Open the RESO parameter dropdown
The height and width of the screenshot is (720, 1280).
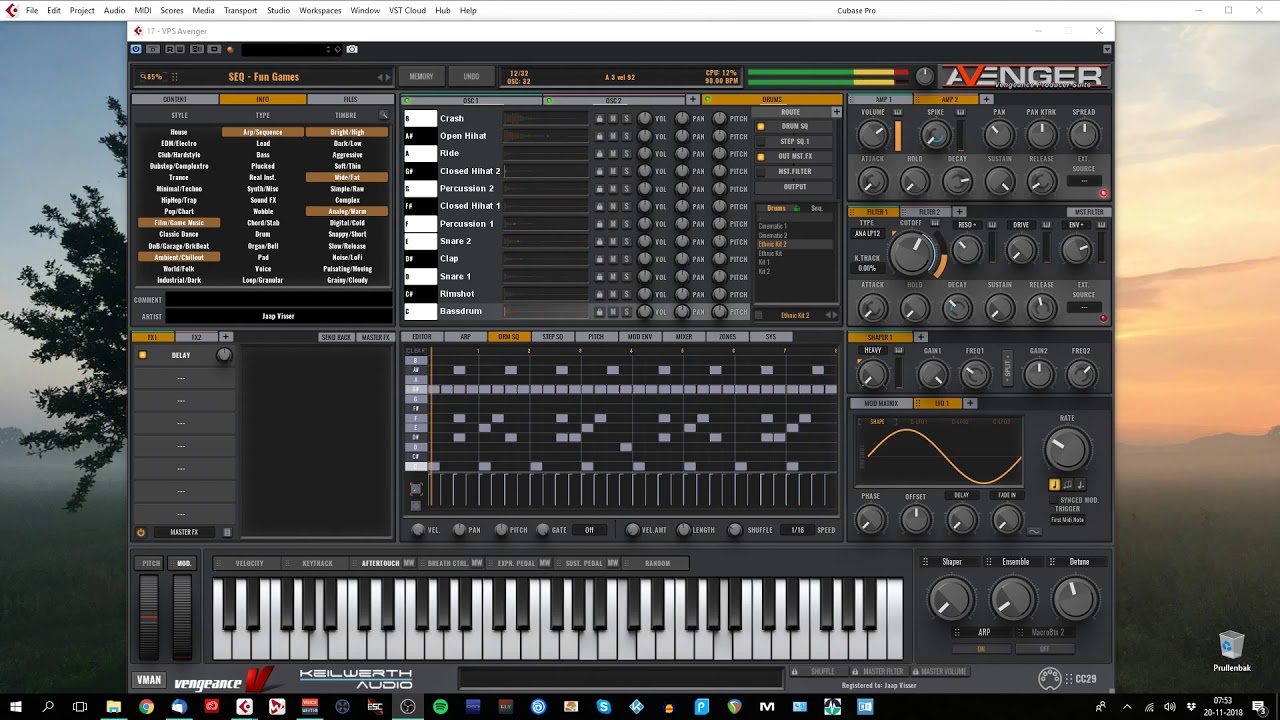967,225
